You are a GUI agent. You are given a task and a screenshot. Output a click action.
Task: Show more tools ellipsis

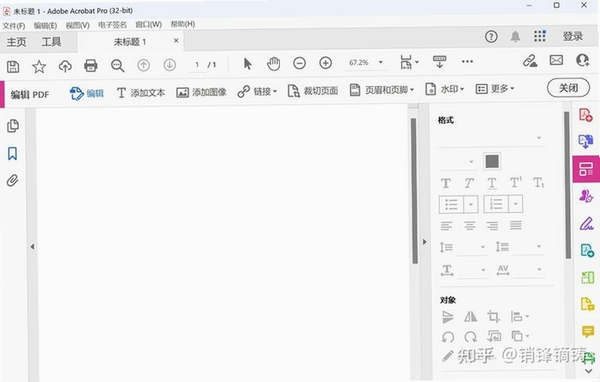[x=467, y=61]
